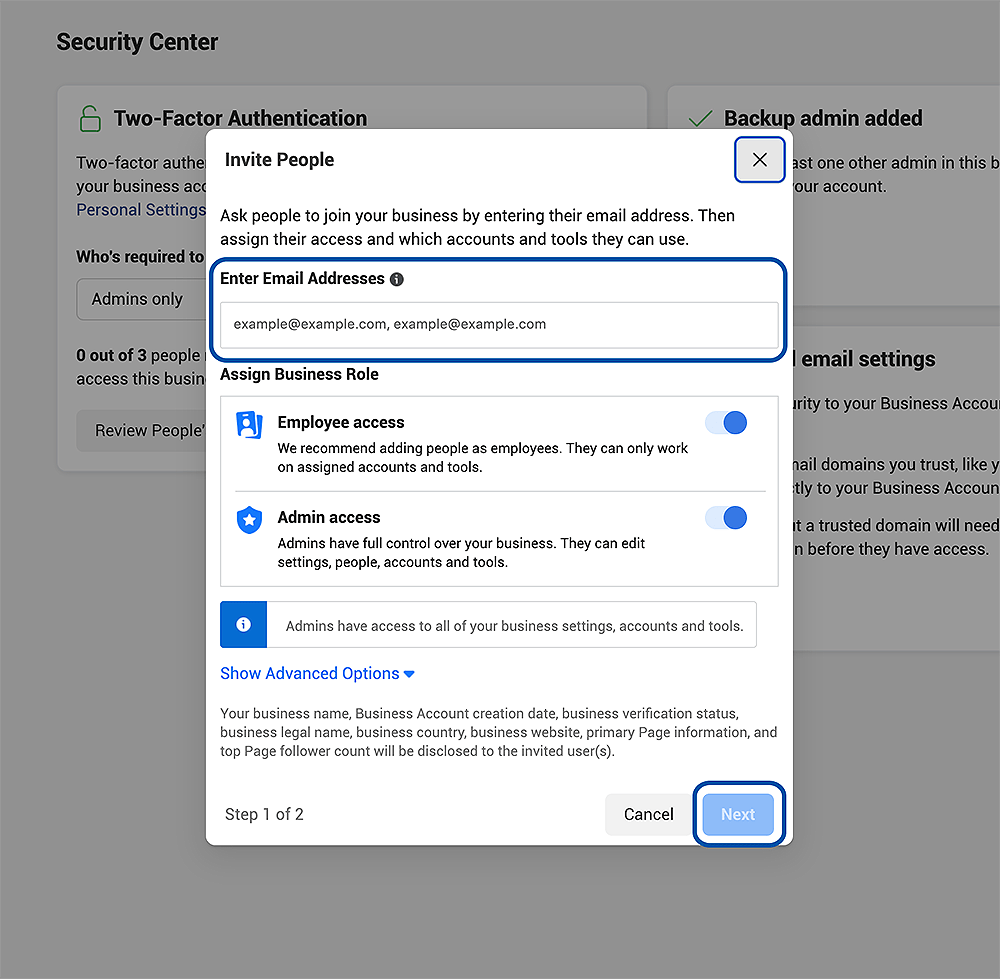The width and height of the screenshot is (1000, 979).
Task: Click Next to proceed to Step 2
Action: click(x=738, y=814)
